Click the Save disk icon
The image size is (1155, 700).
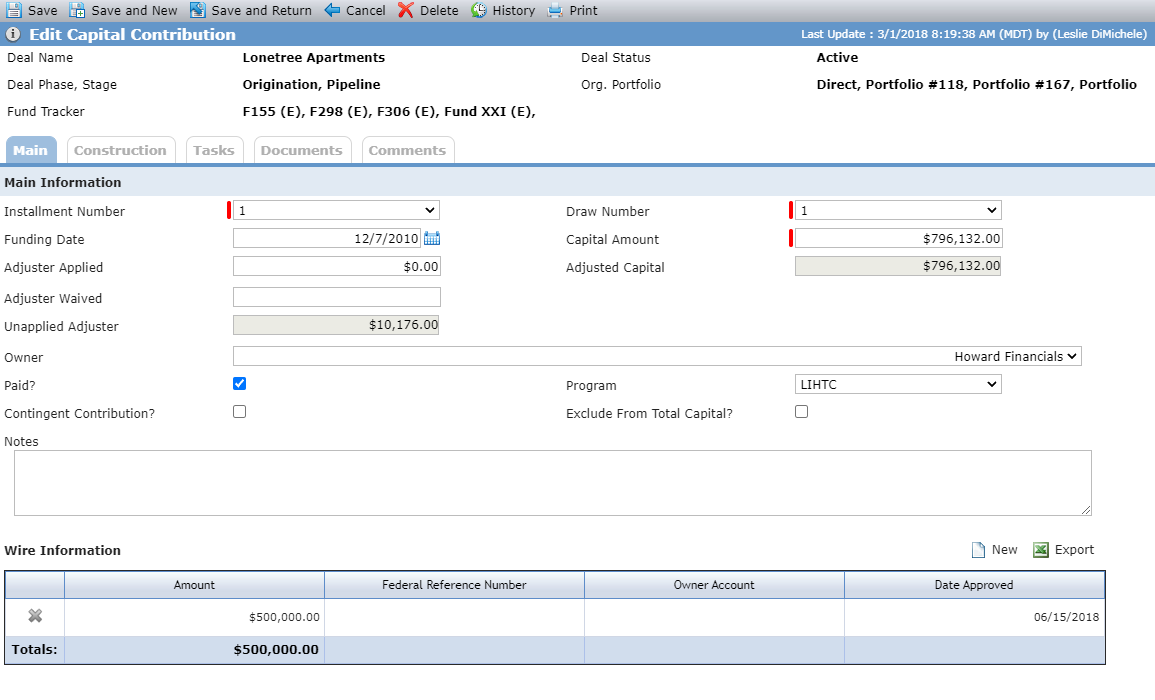(x=13, y=10)
